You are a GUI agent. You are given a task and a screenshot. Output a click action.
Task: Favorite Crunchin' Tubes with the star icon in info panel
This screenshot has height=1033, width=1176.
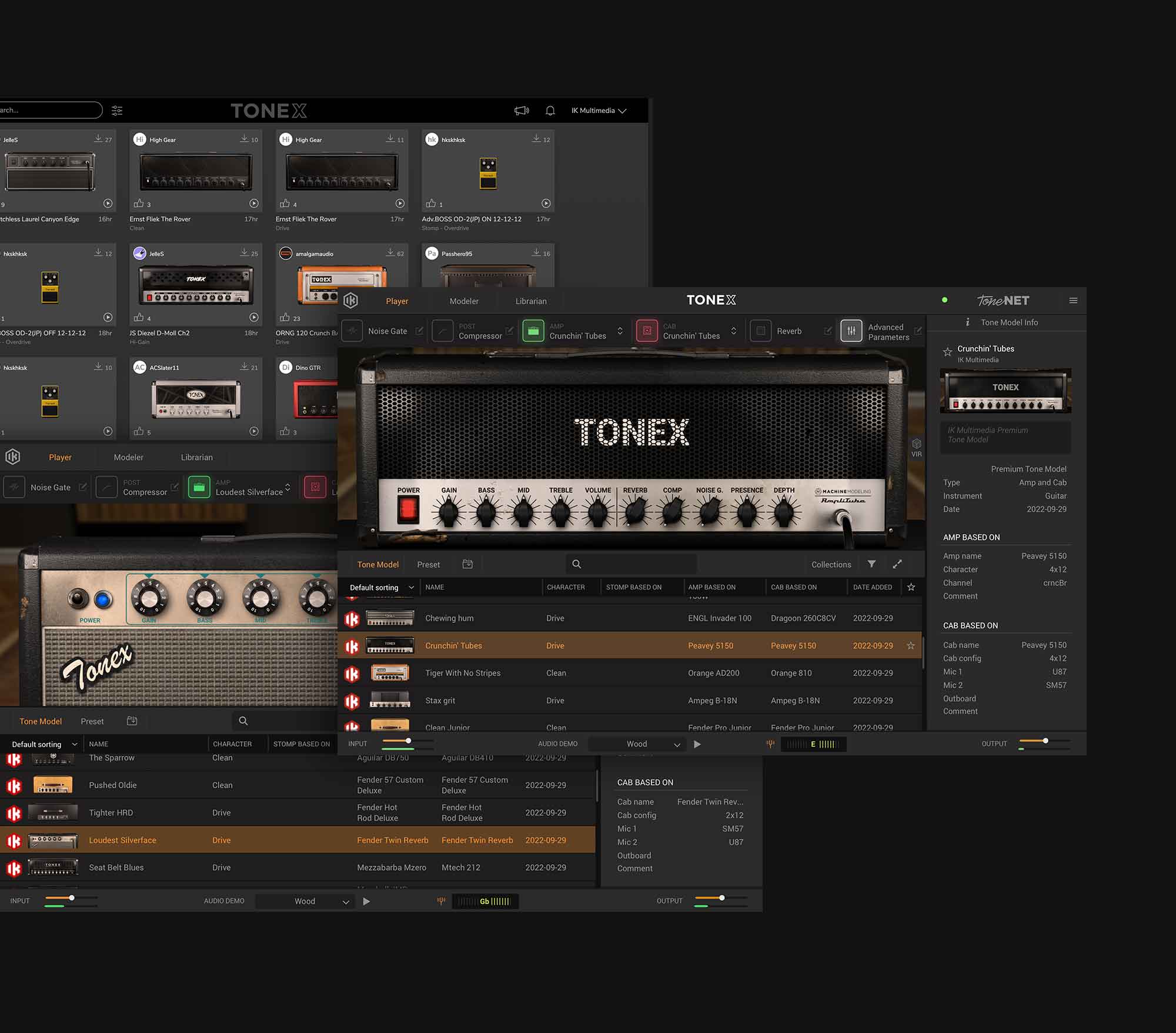[x=947, y=352]
